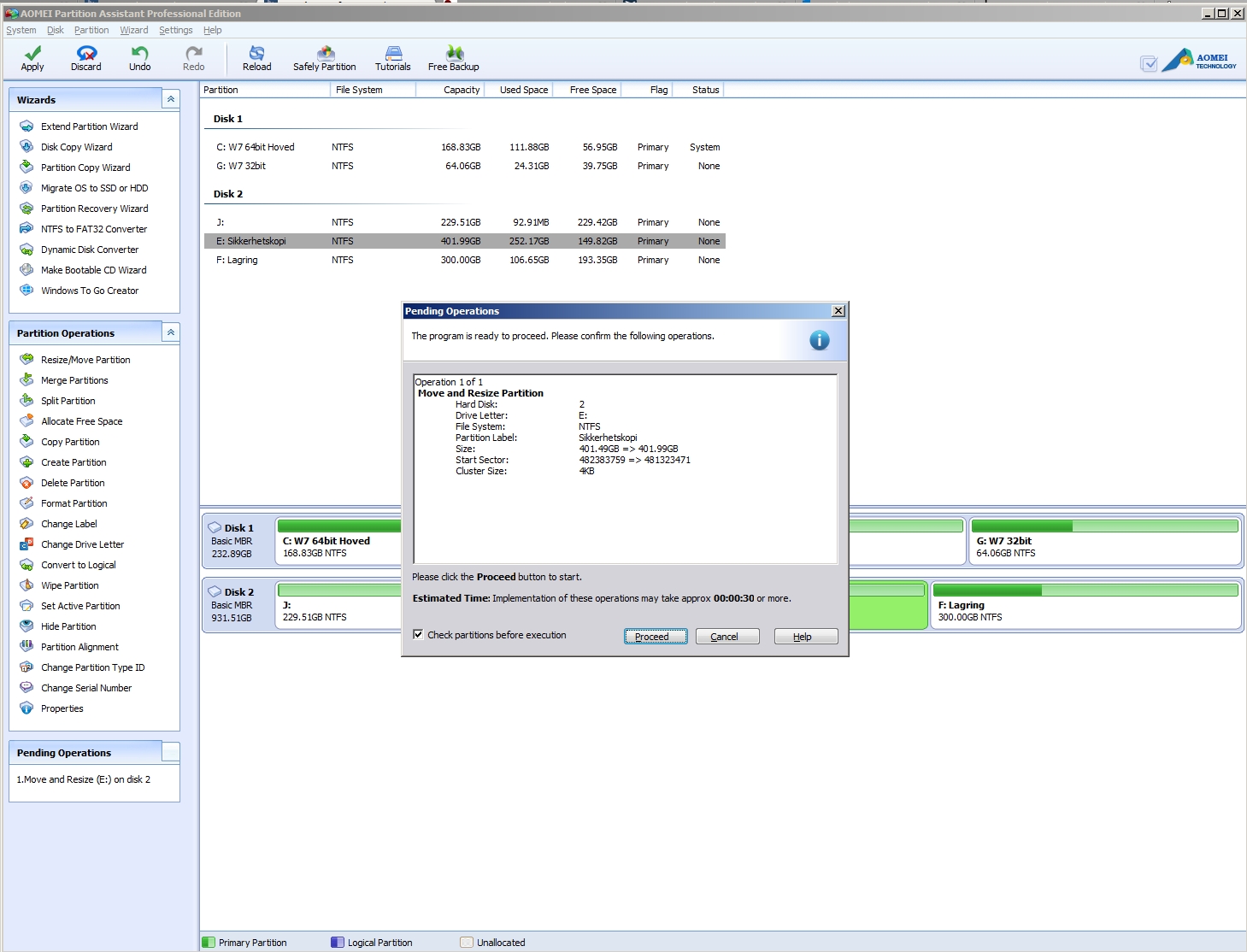1247x952 pixels.
Task: Click the Discard toolbar icon
Action: (85, 58)
